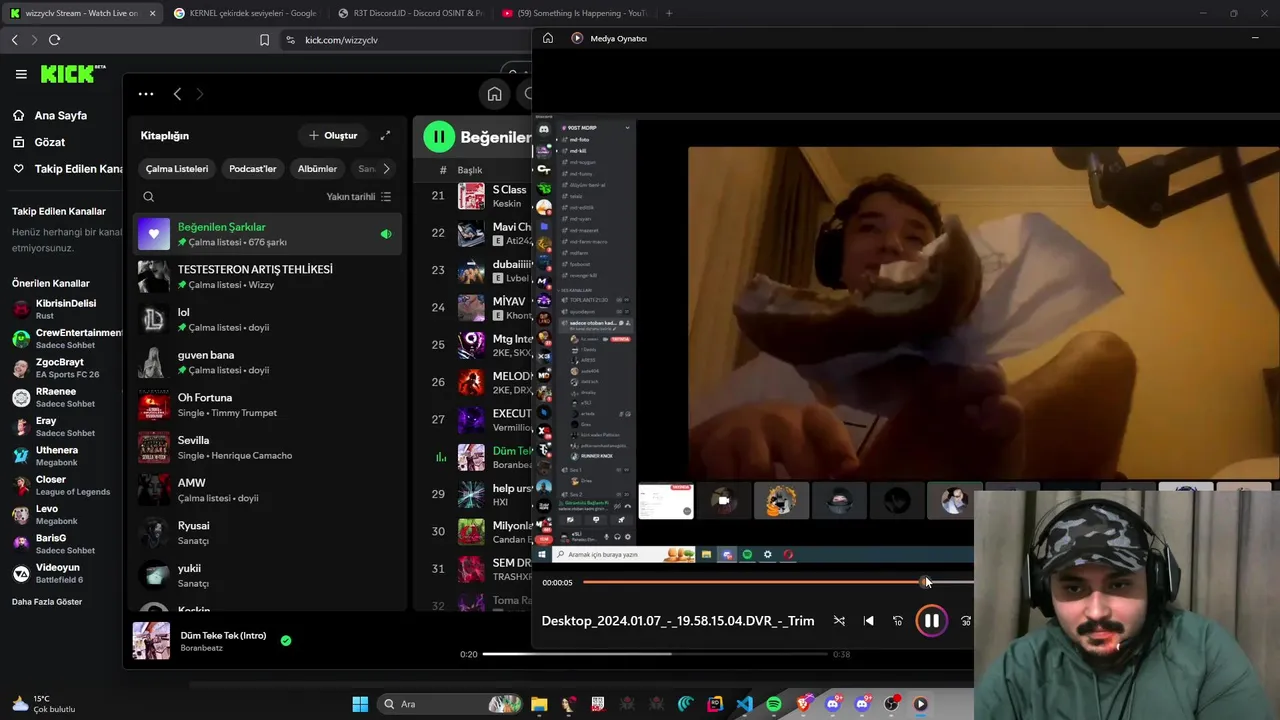Toggle Çalma Listeleri filter chip
Viewport: 1280px width, 720px height.
point(177,169)
